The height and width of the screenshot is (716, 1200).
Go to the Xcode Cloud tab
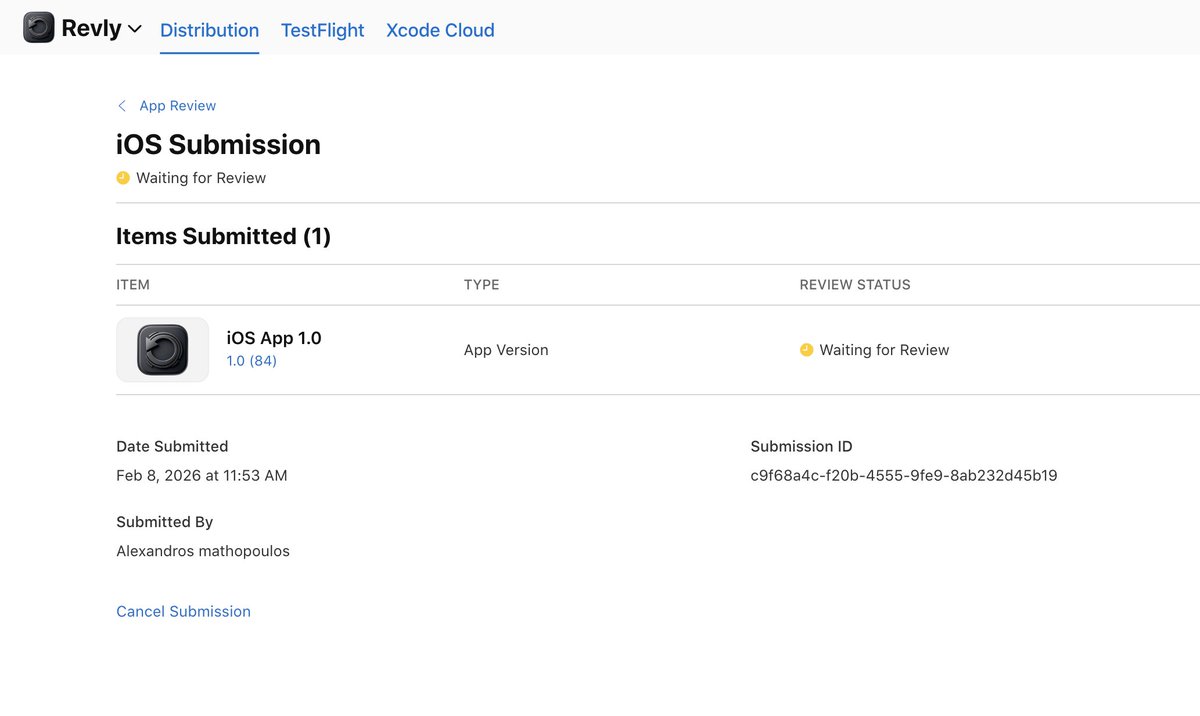point(440,30)
